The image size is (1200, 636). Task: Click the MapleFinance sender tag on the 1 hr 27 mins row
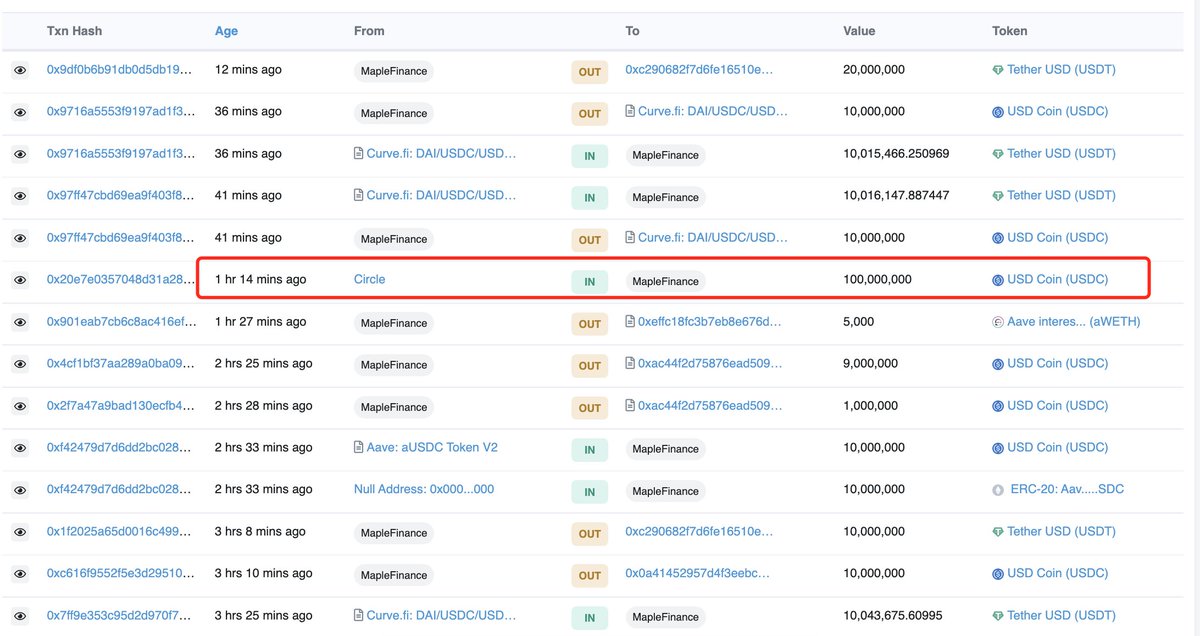(x=394, y=323)
